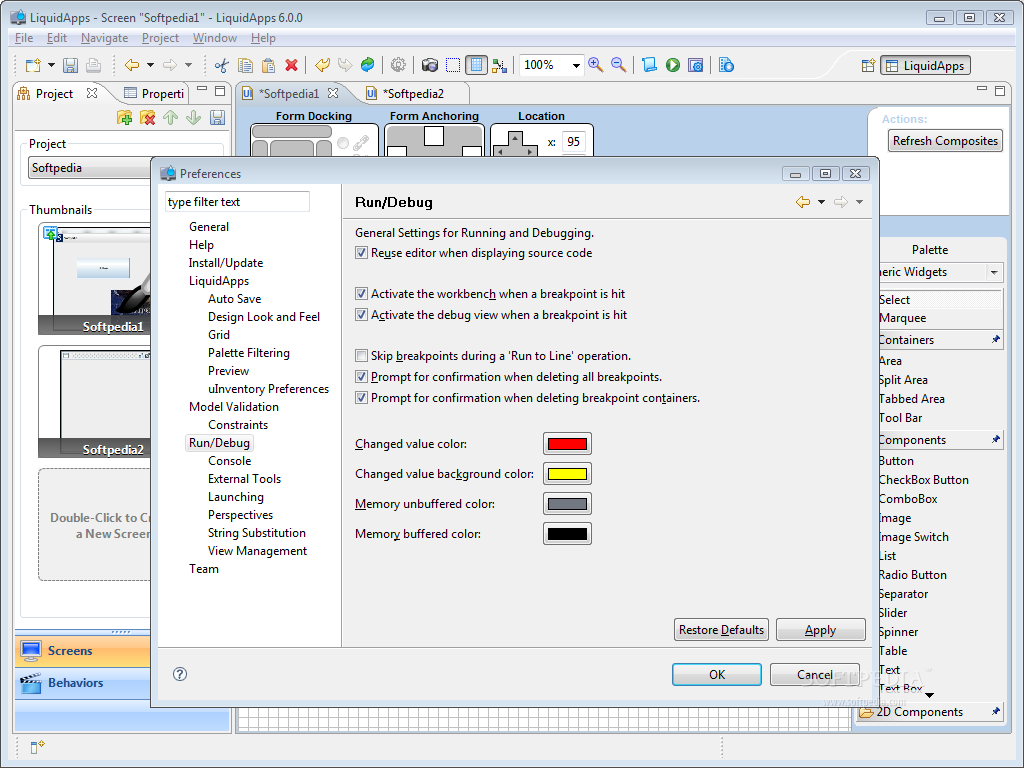Click the OK button in Preferences
This screenshot has height=768, width=1024.
click(x=716, y=675)
